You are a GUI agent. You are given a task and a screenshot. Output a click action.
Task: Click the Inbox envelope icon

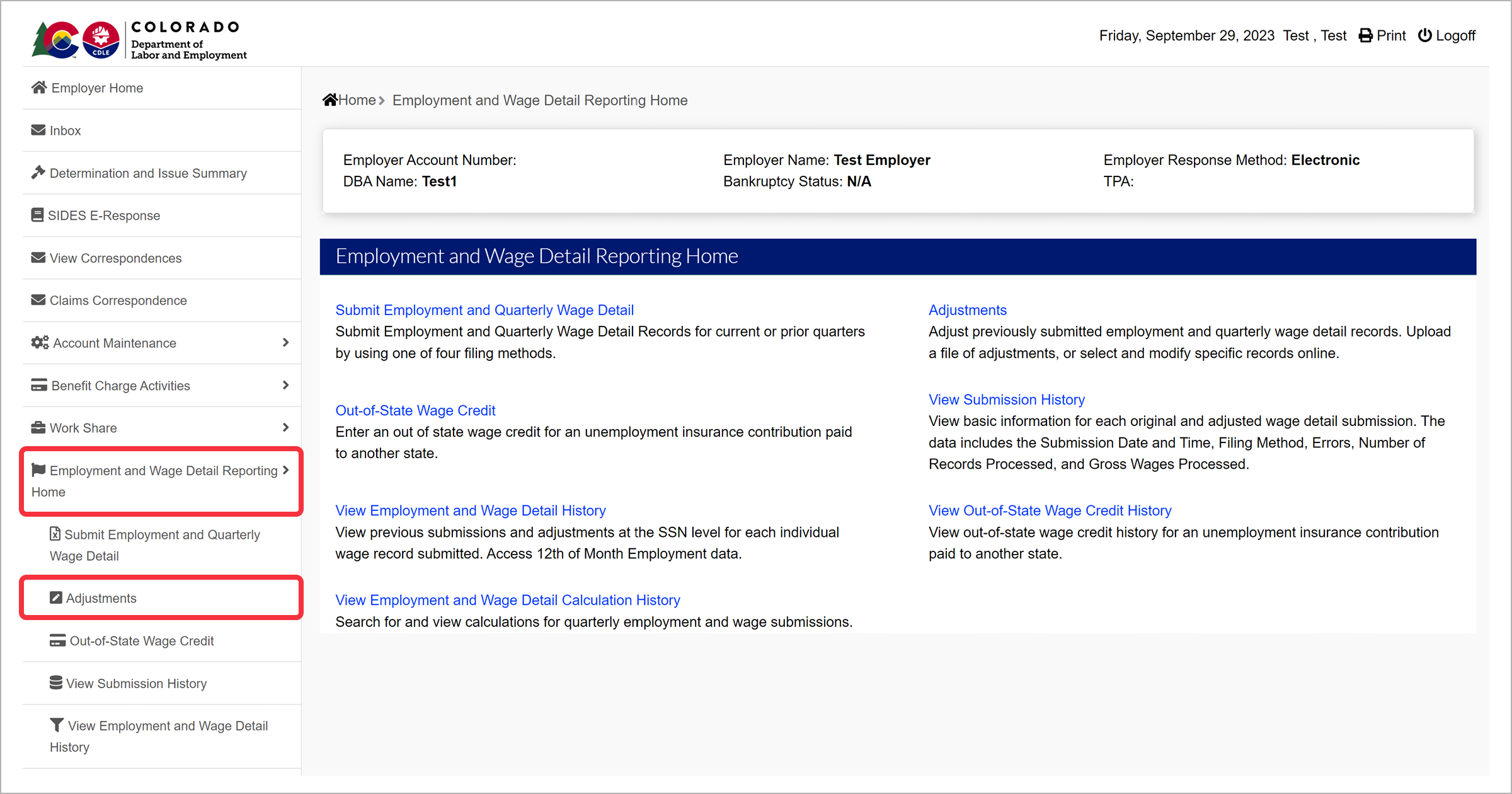[38, 130]
